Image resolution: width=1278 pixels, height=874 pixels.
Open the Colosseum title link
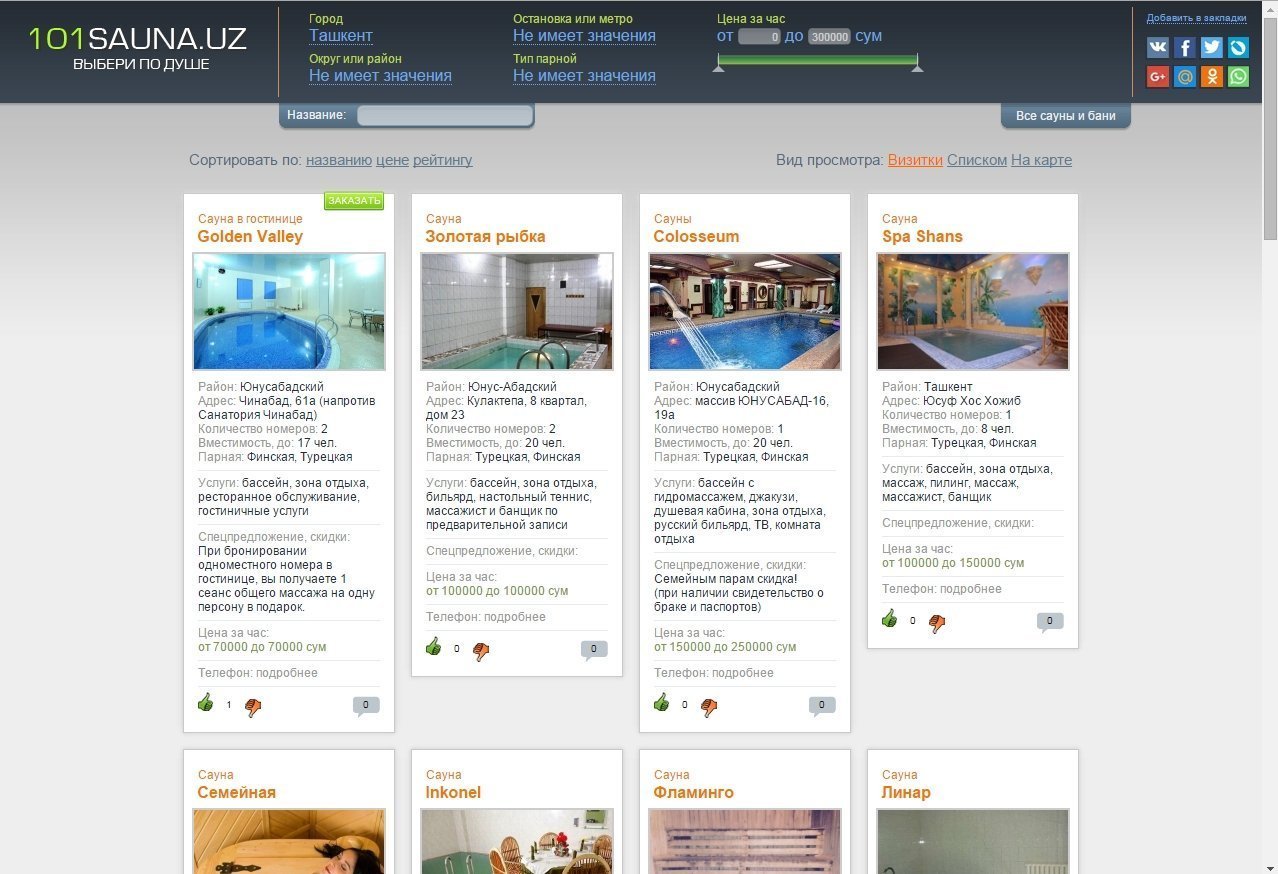coord(696,237)
